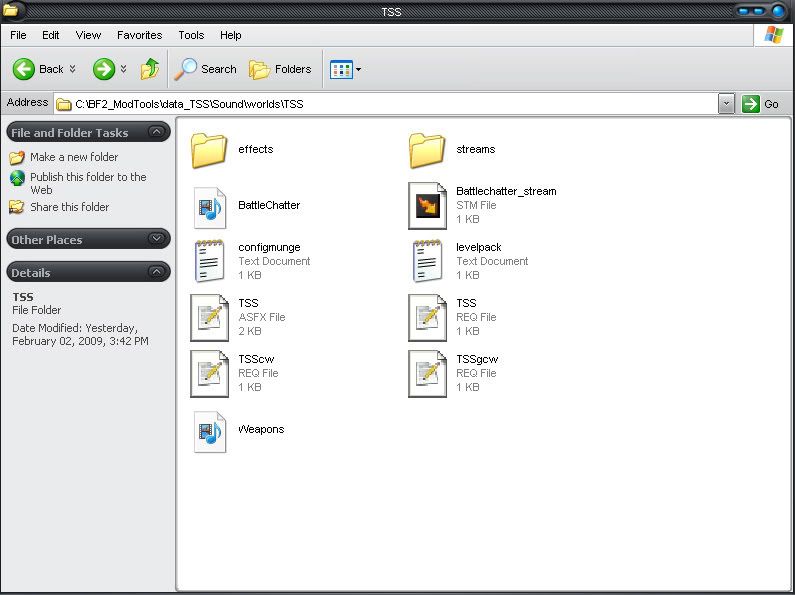Click the Search button label

[x=219, y=69]
